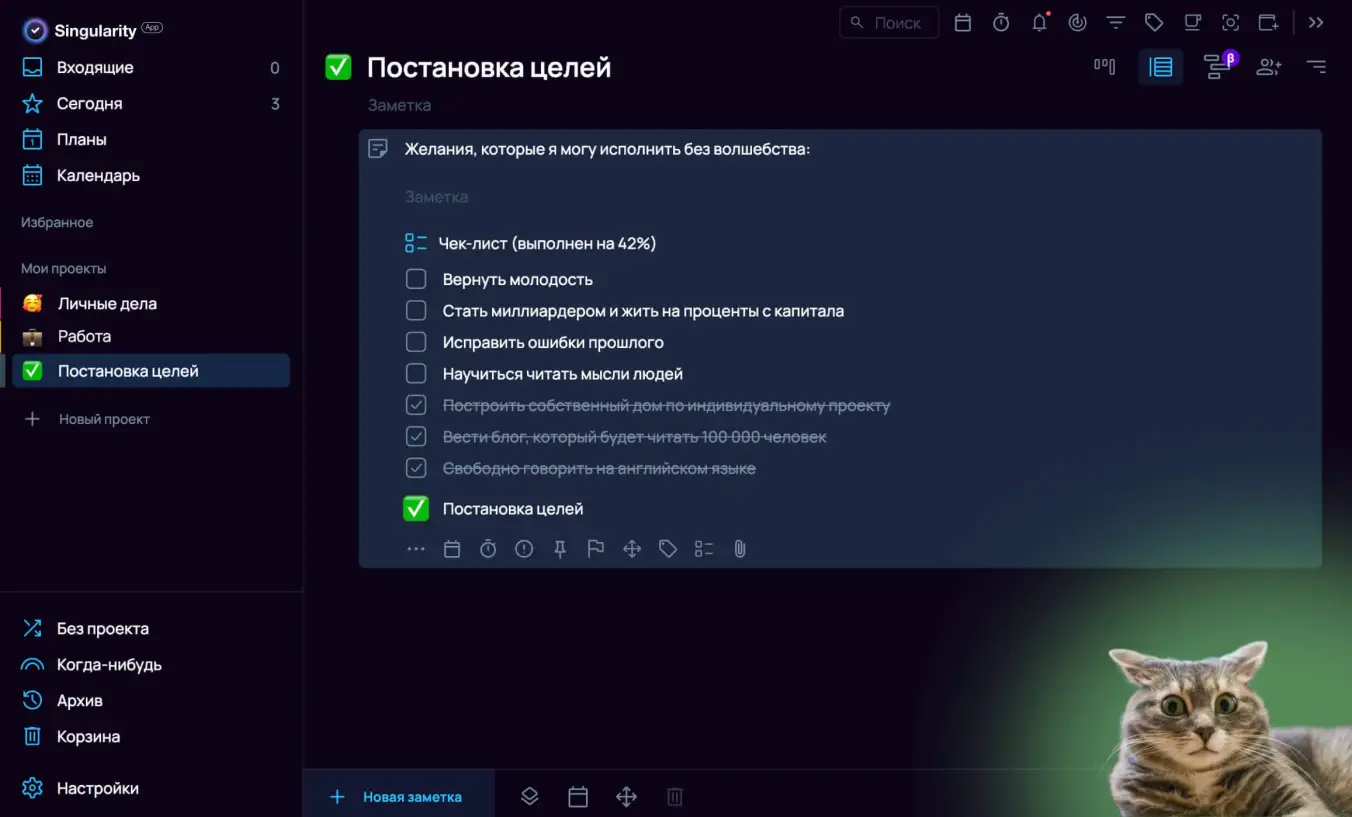Start the note's stopwatch timer

pyautogui.click(x=488, y=549)
